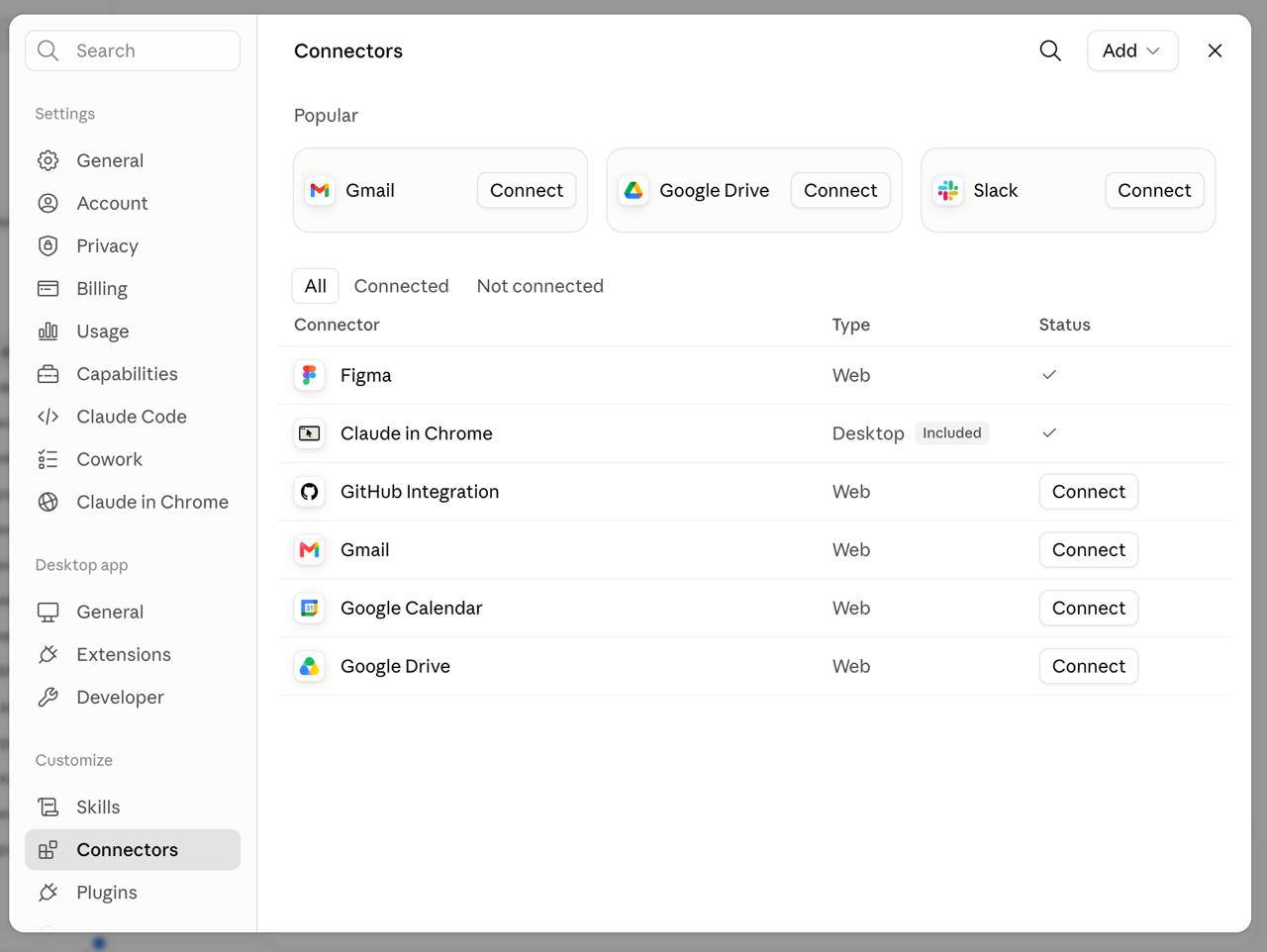This screenshot has width=1267, height=952.
Task: Click the gear icon beside the Settings section's General
Action: pos(48,160)
